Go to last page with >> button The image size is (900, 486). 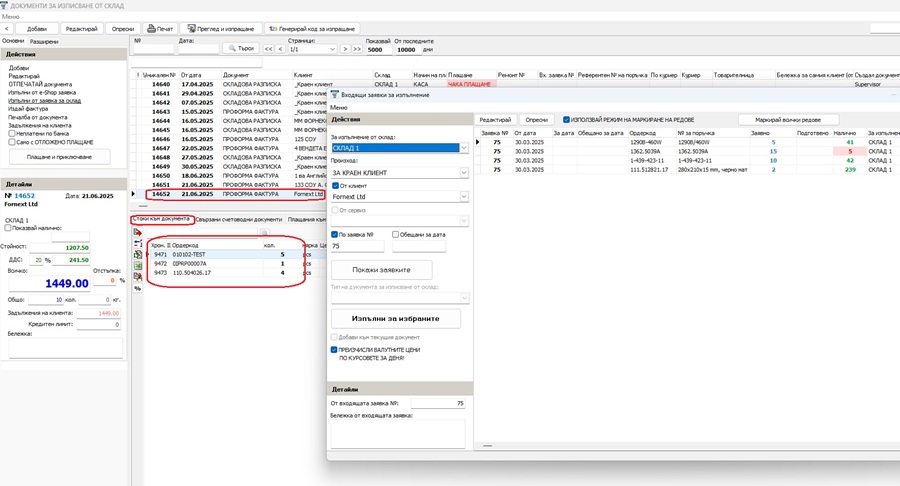pyautogui.click(x=356, y=49)
